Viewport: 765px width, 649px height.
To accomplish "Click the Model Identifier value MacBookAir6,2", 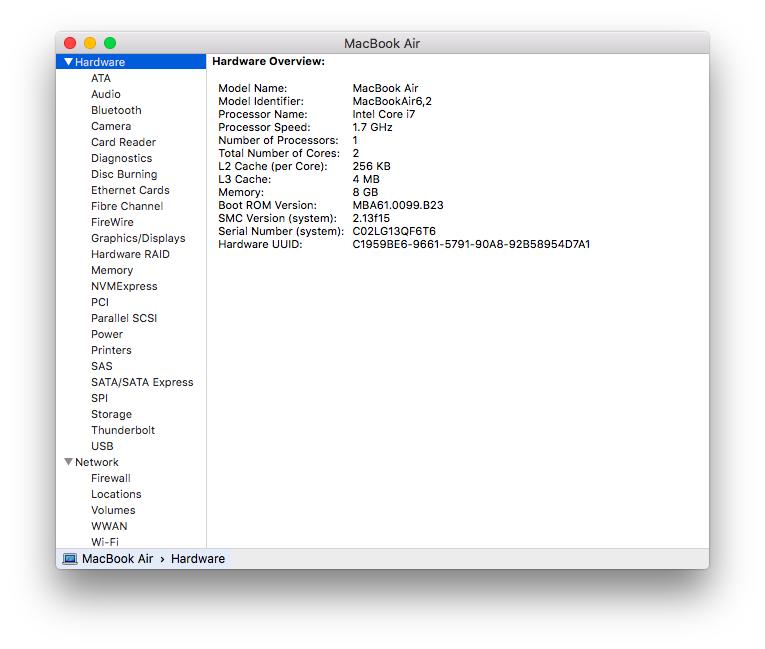I will pos(392,101).
